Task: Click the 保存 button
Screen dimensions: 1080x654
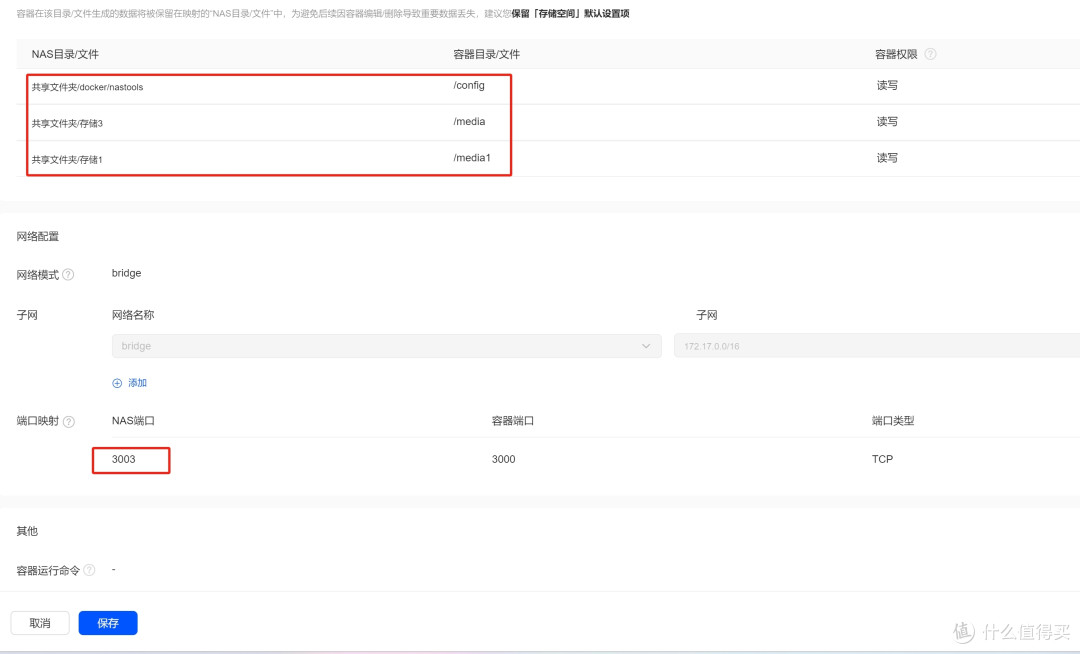Action: [x=108, y=623]
